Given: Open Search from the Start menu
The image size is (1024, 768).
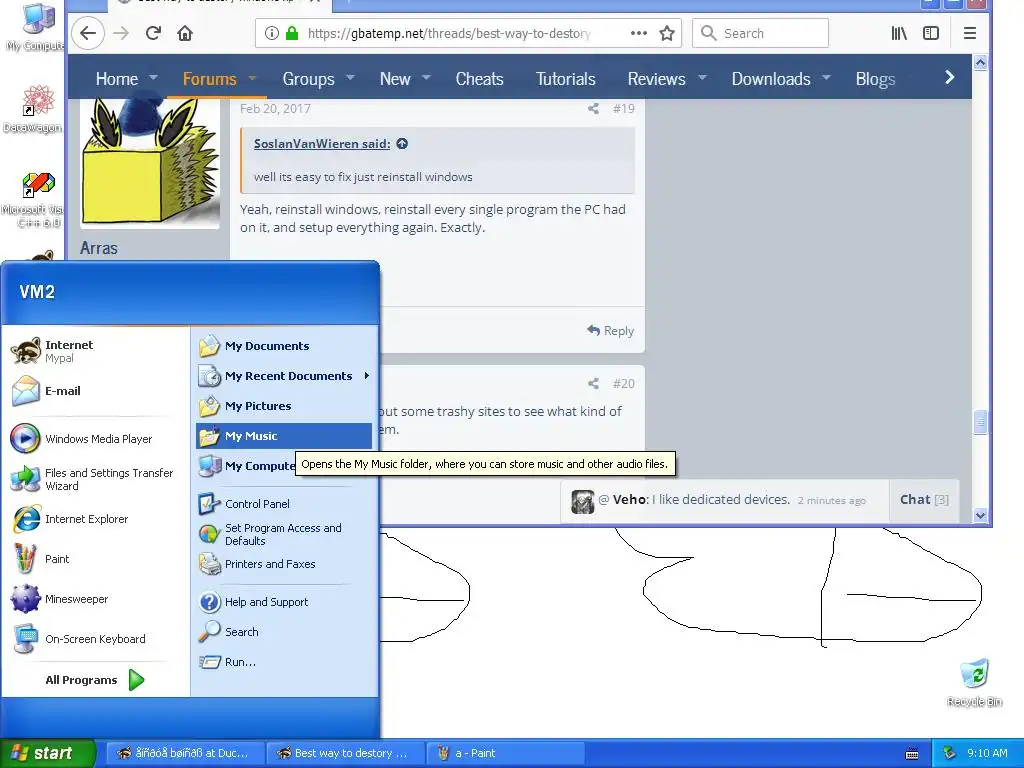Looking at the screenshot, I should (x=284, y=632).
